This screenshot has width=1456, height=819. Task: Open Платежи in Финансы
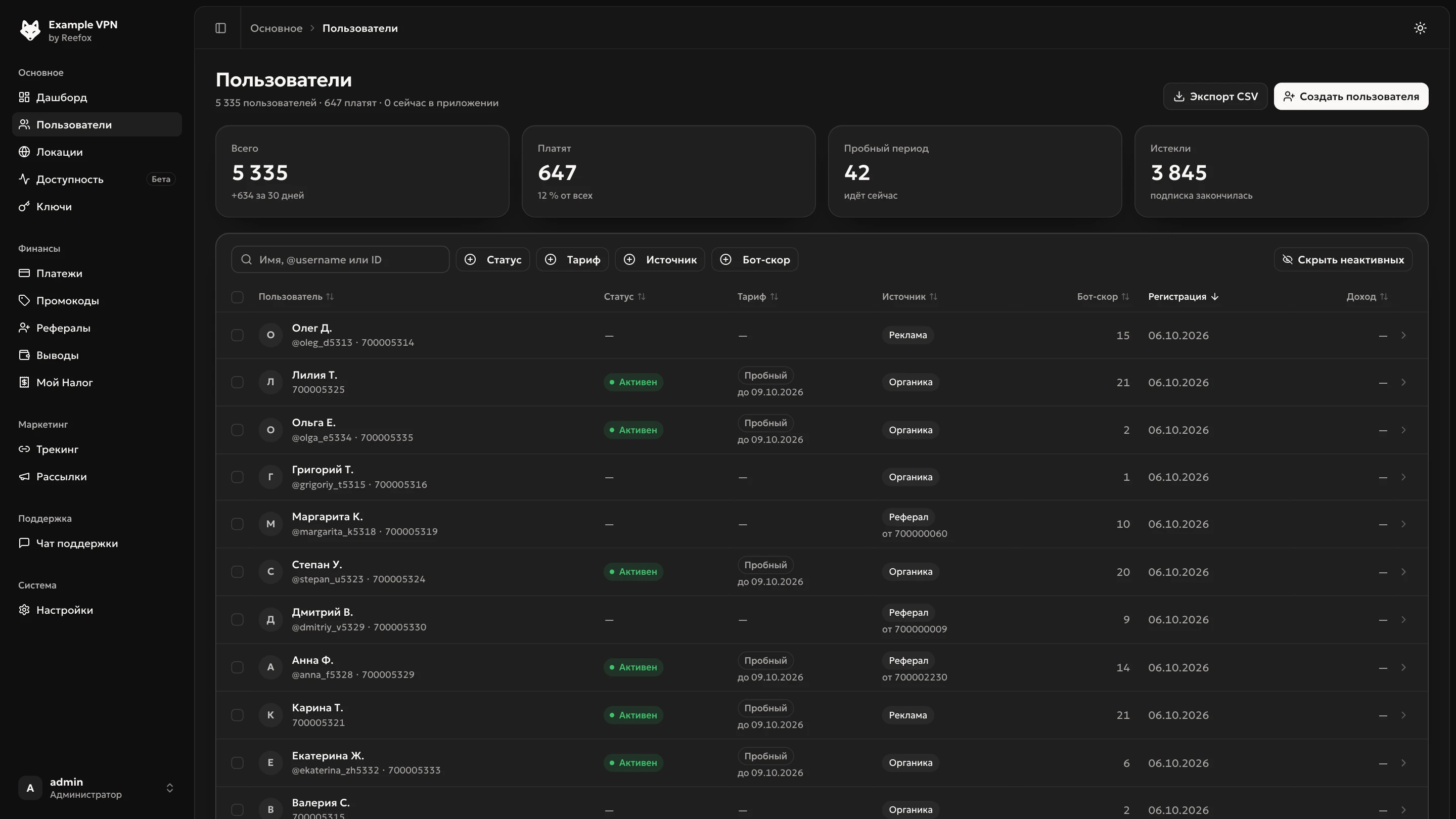point(97,274)
